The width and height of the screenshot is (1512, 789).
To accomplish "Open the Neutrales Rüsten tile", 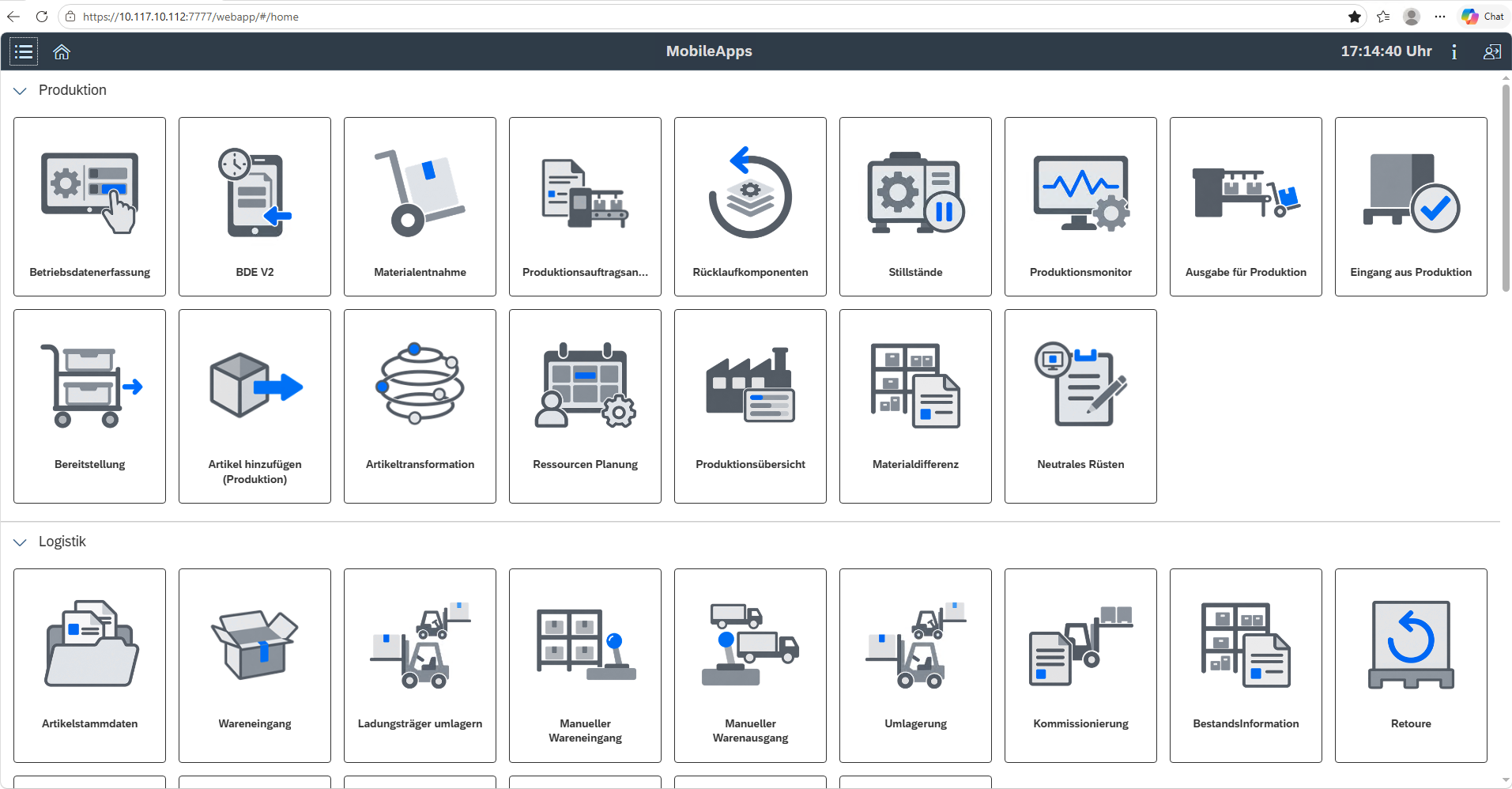I will click(1080, 406).
